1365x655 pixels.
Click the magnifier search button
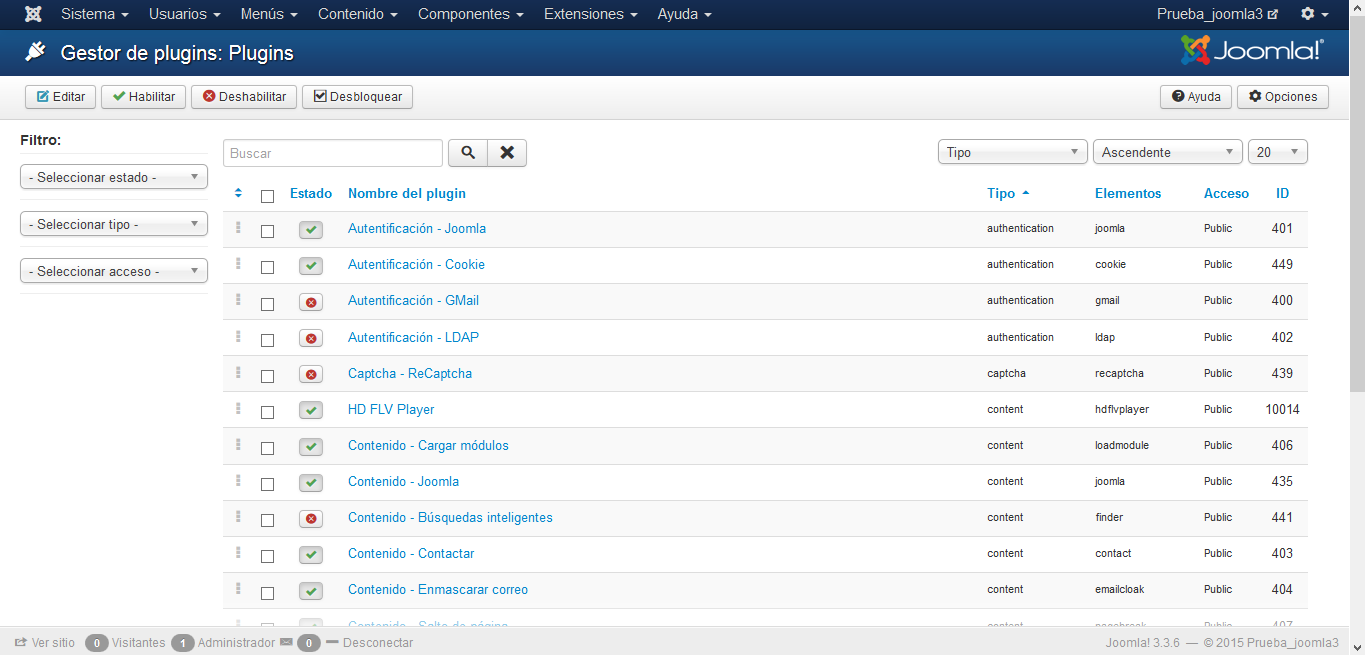[467, 153]
